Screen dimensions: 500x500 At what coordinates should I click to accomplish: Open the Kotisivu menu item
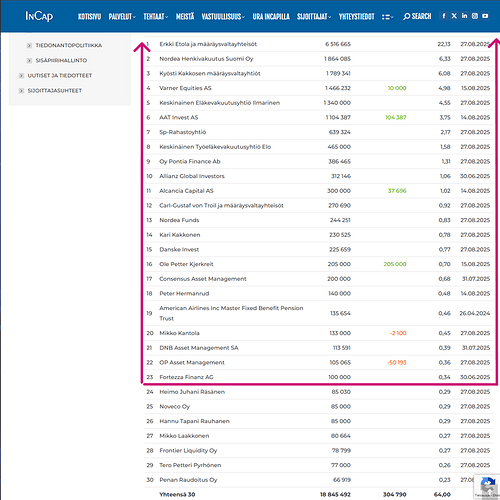point(89,17)
